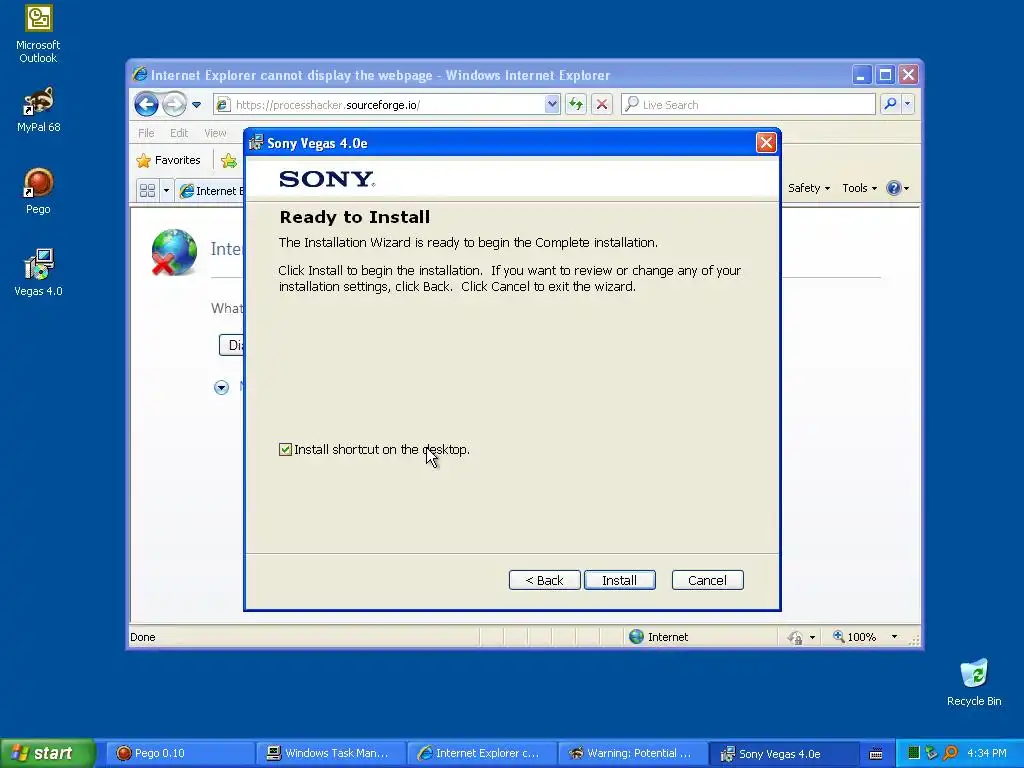
Task: Switch to Internet Explorer taskbar button
Action: pyautogui.click(x=481, y=754)
